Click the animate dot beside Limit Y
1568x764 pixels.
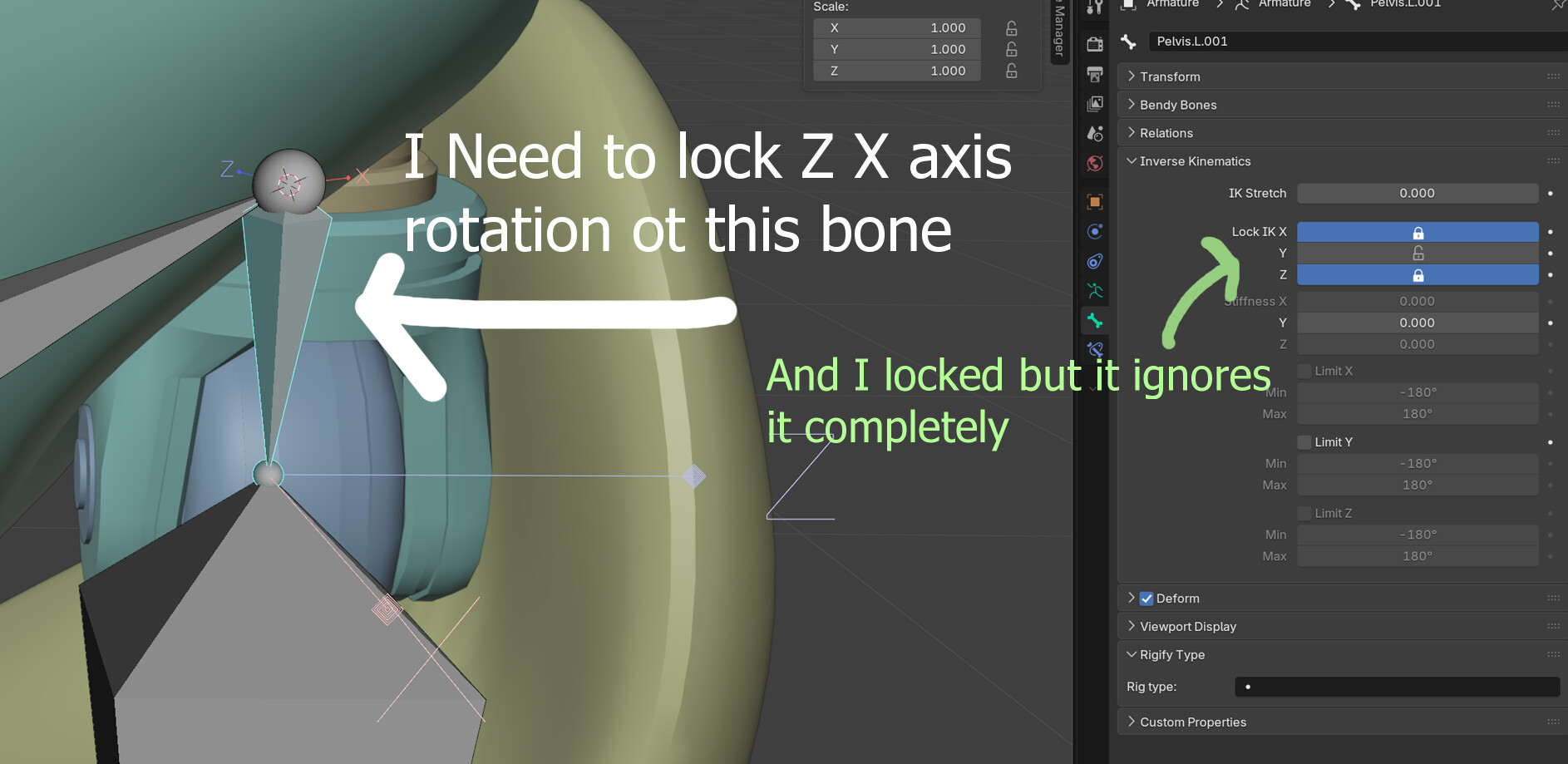[1551, 442]
